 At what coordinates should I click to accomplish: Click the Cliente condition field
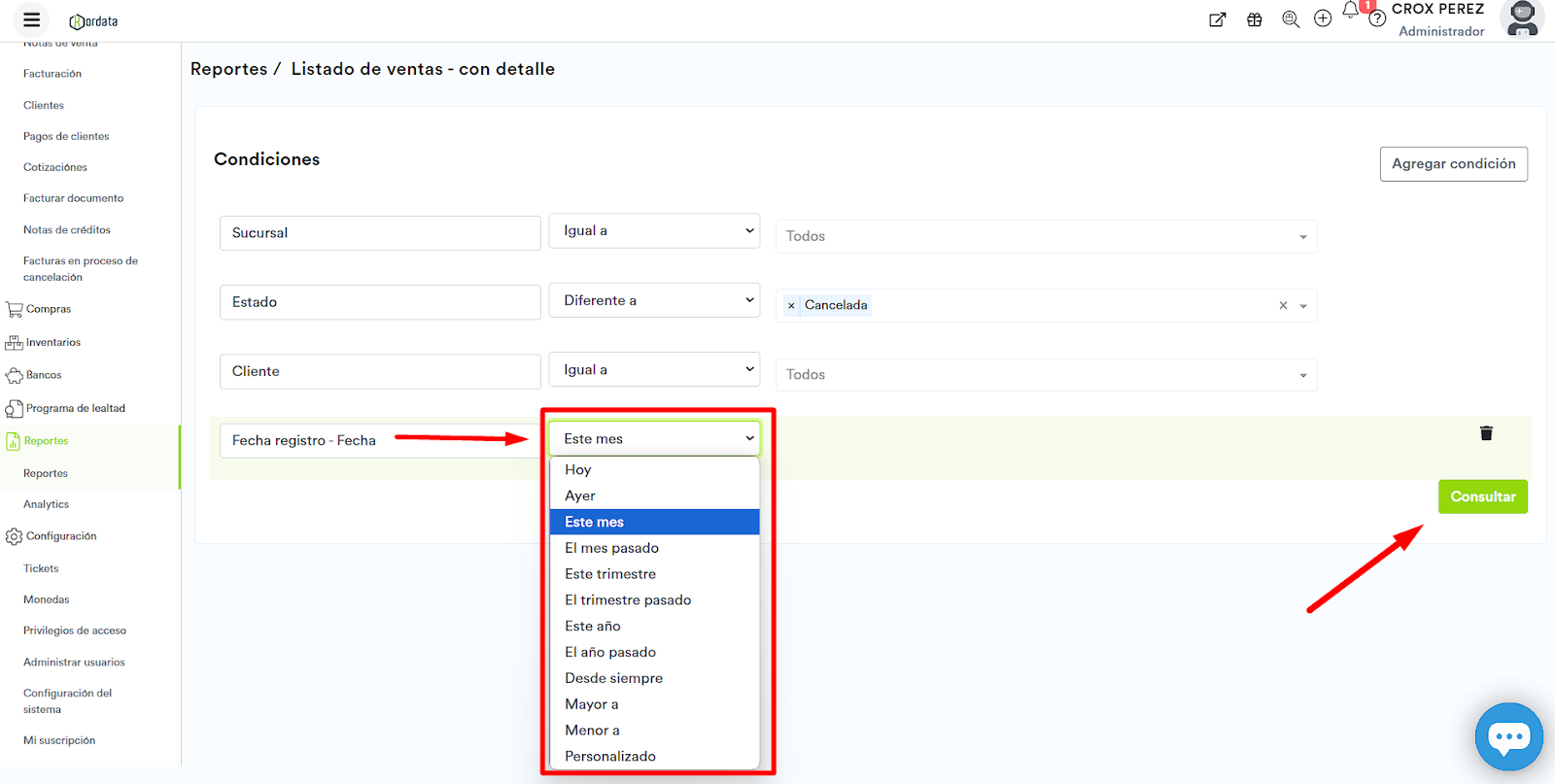380,371
